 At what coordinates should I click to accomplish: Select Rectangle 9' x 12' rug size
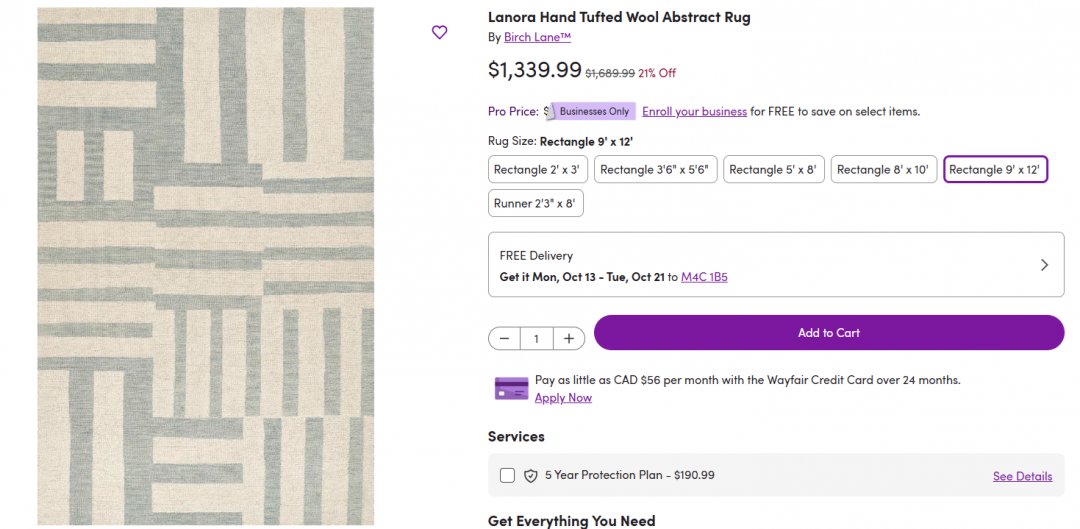[995, 170]
